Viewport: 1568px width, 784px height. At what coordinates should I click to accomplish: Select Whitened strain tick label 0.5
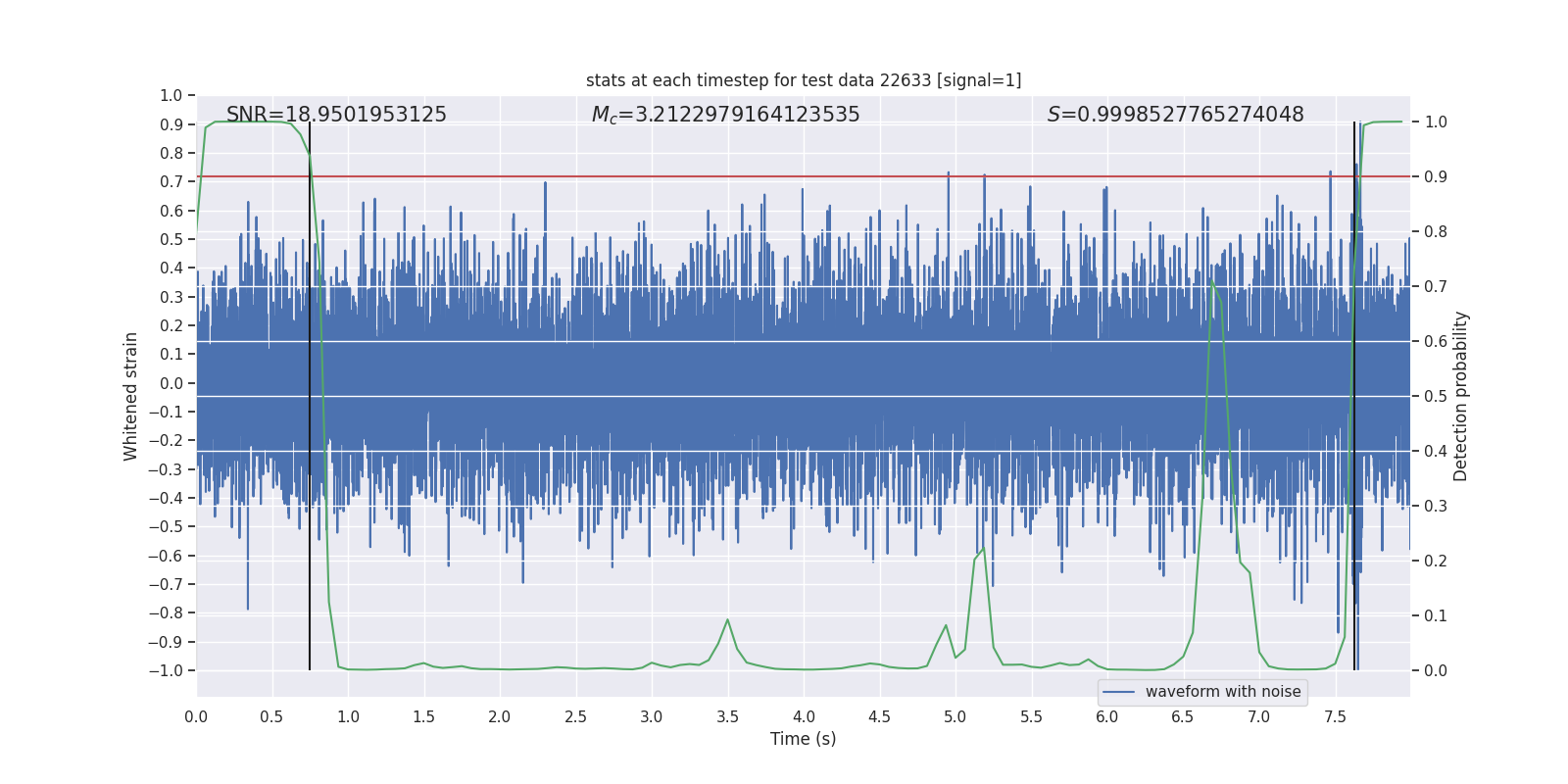click(x=171, y=239)
